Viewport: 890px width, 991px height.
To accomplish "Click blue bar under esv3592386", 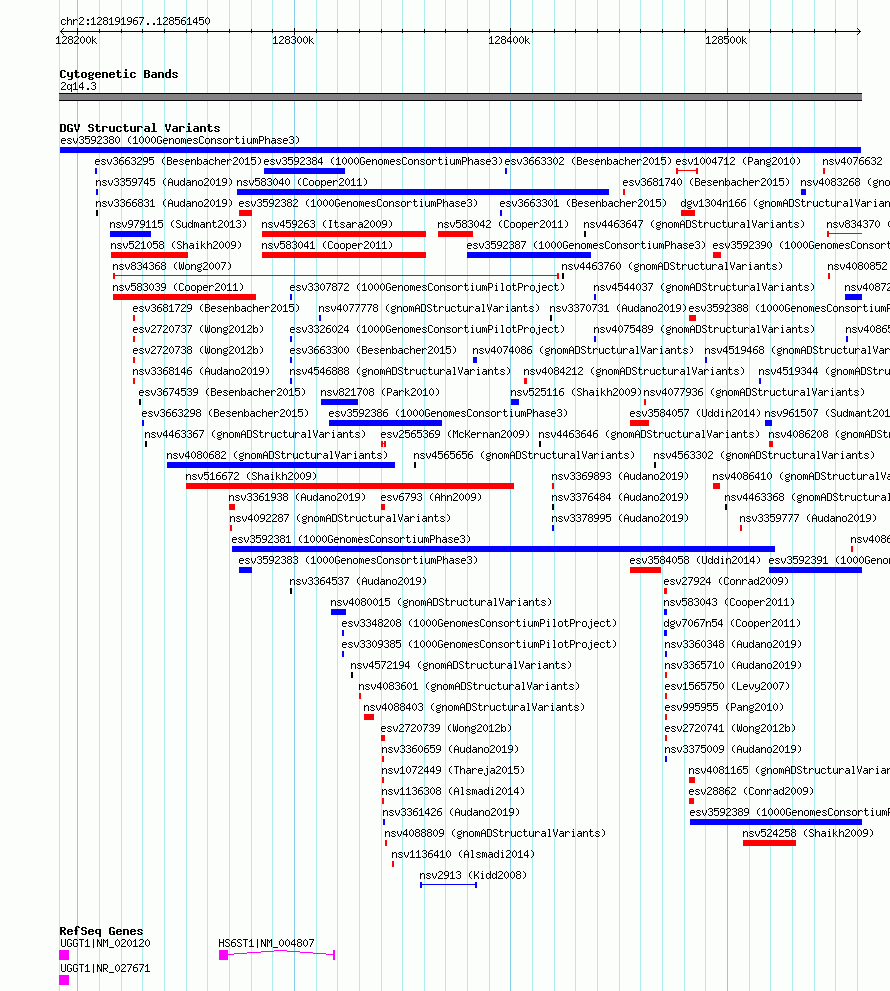I will (386, 423).
